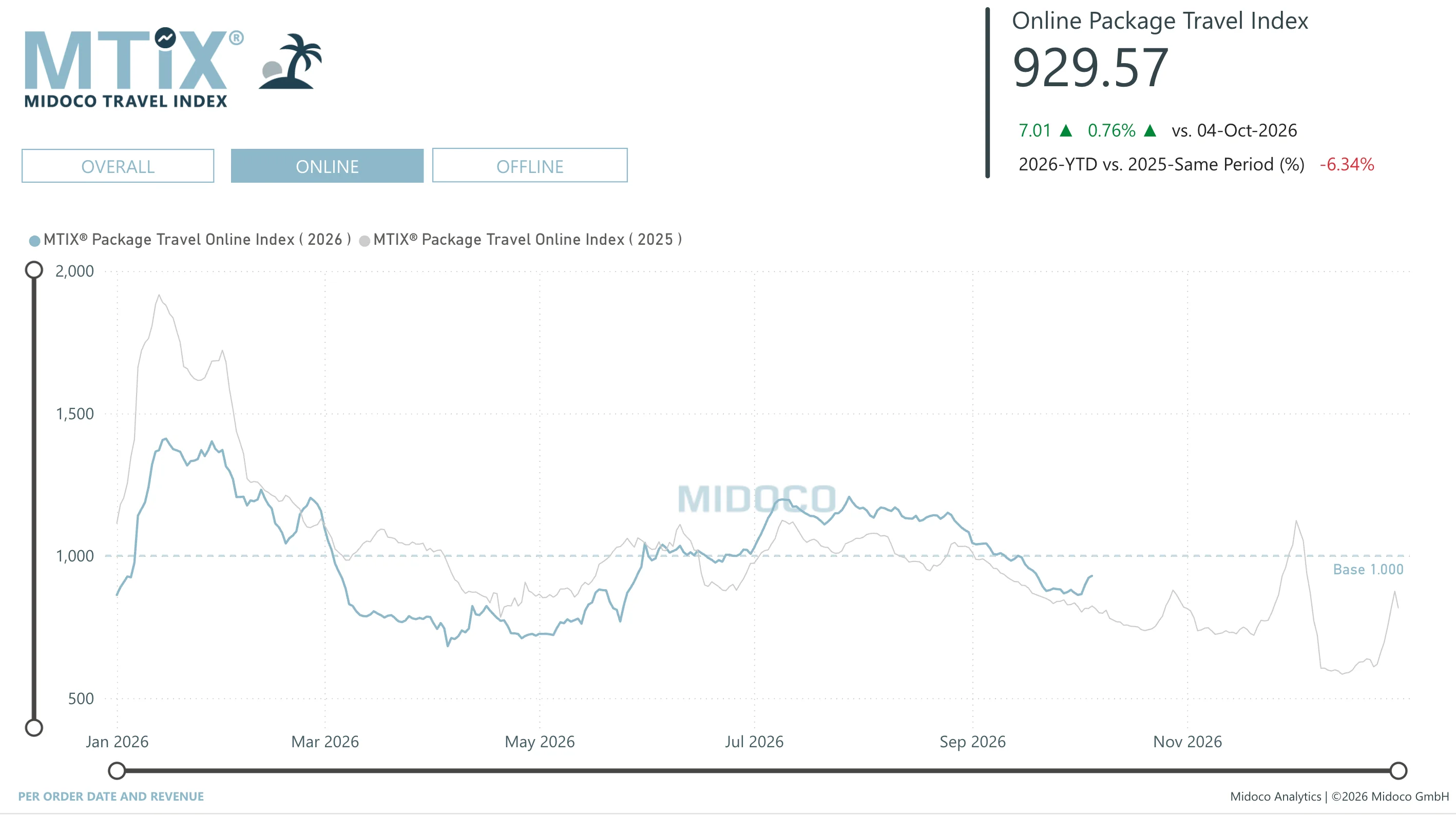Click the 2,000 y-axis label

(74, 271)
